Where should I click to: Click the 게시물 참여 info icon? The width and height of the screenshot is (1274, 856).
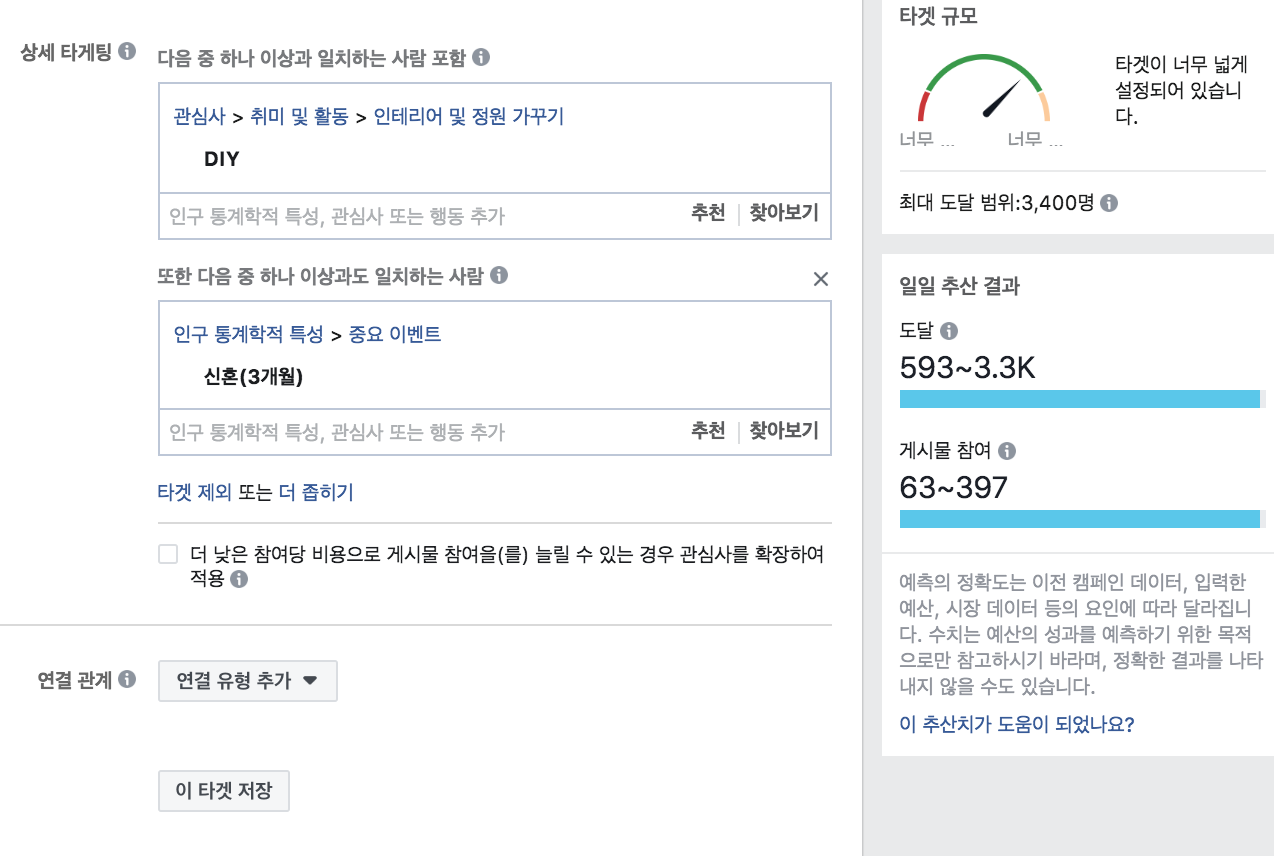1007,451
